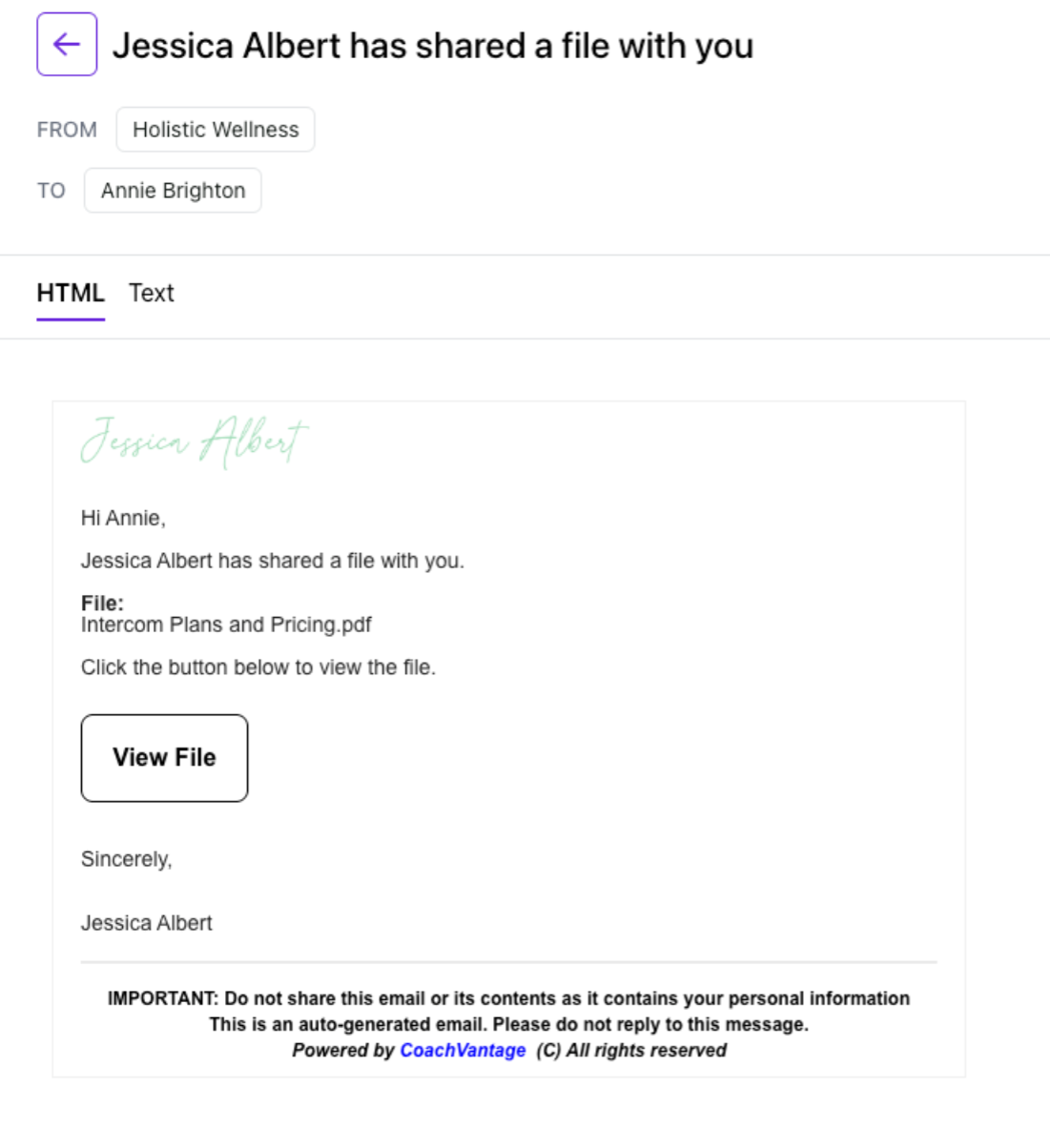Viewport: 1050px width, 1148px height.
Task: Click the bold File: label
Action: (102, 603)
